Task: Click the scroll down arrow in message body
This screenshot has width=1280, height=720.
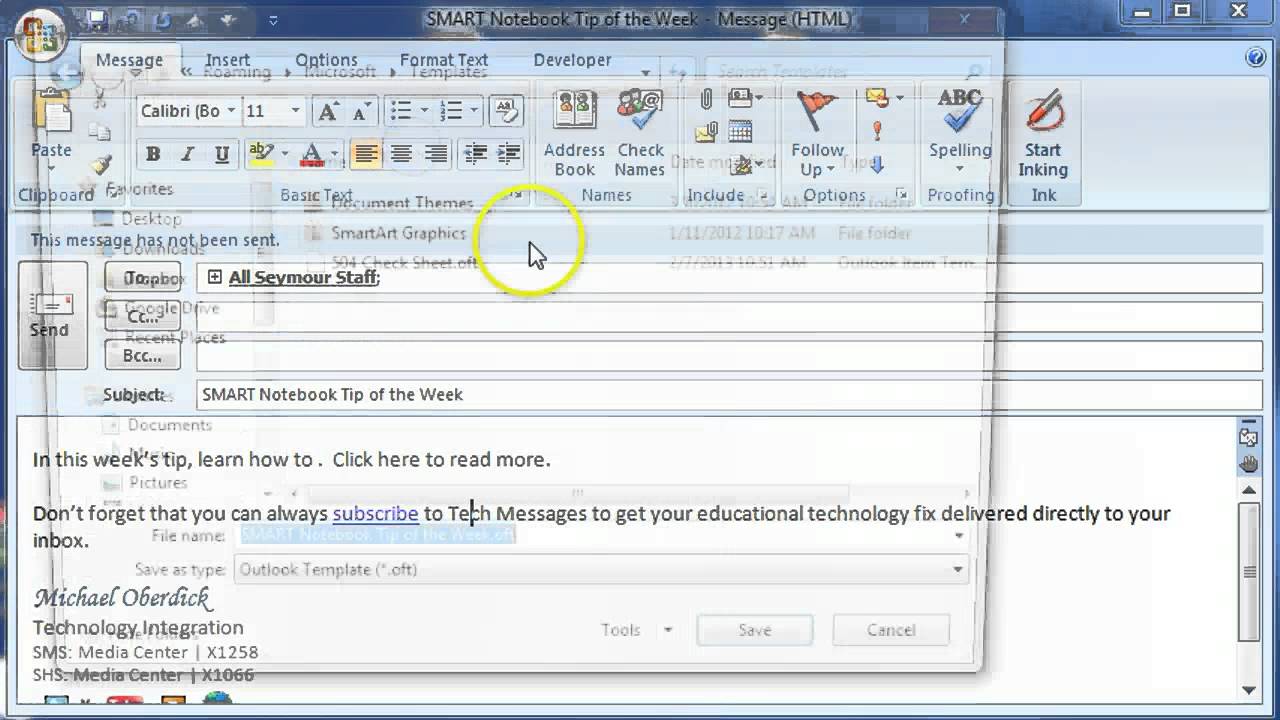Action: pos(1249,690)
